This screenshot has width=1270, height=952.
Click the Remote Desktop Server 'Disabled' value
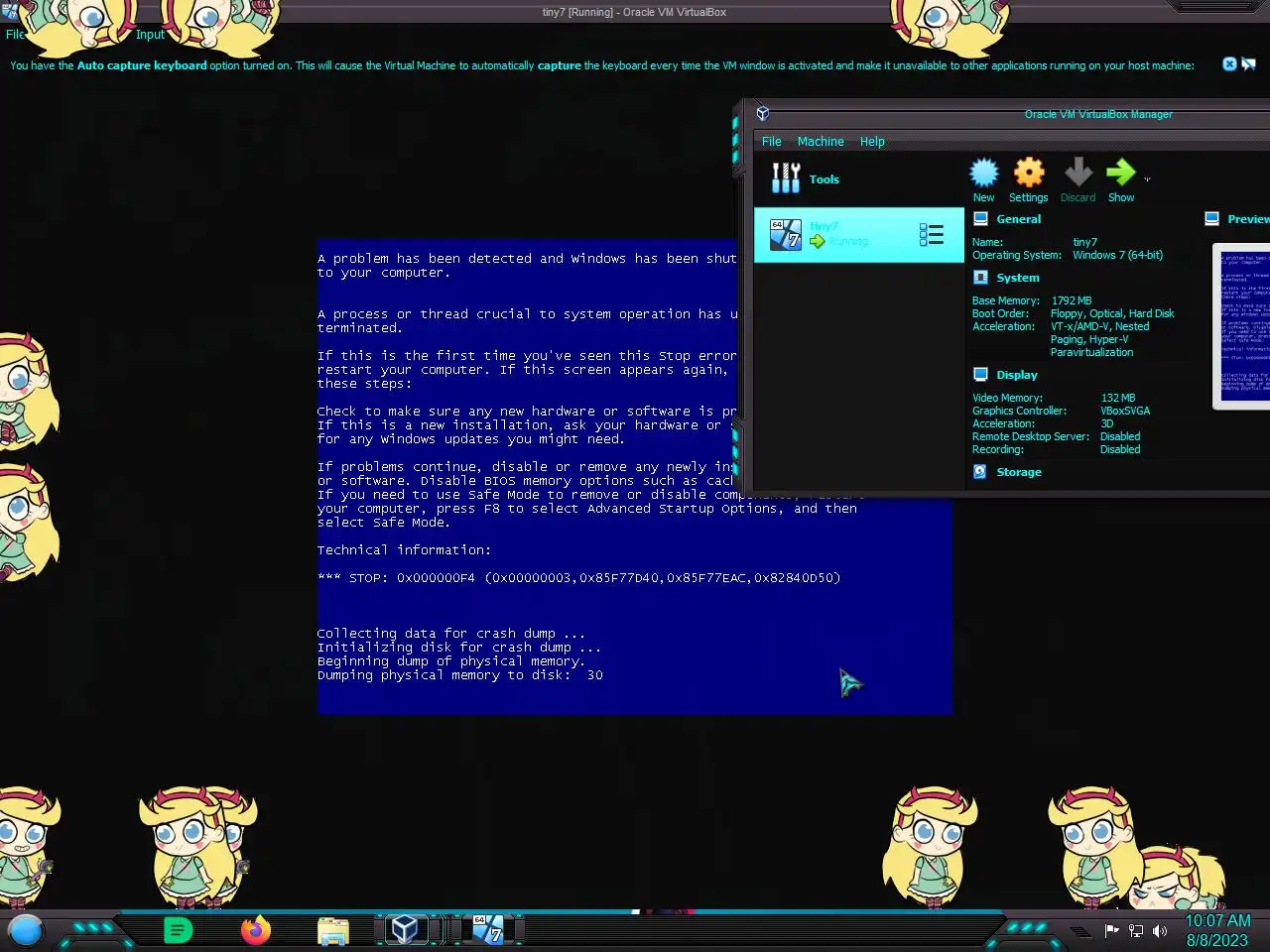(x=1120, y=436)
